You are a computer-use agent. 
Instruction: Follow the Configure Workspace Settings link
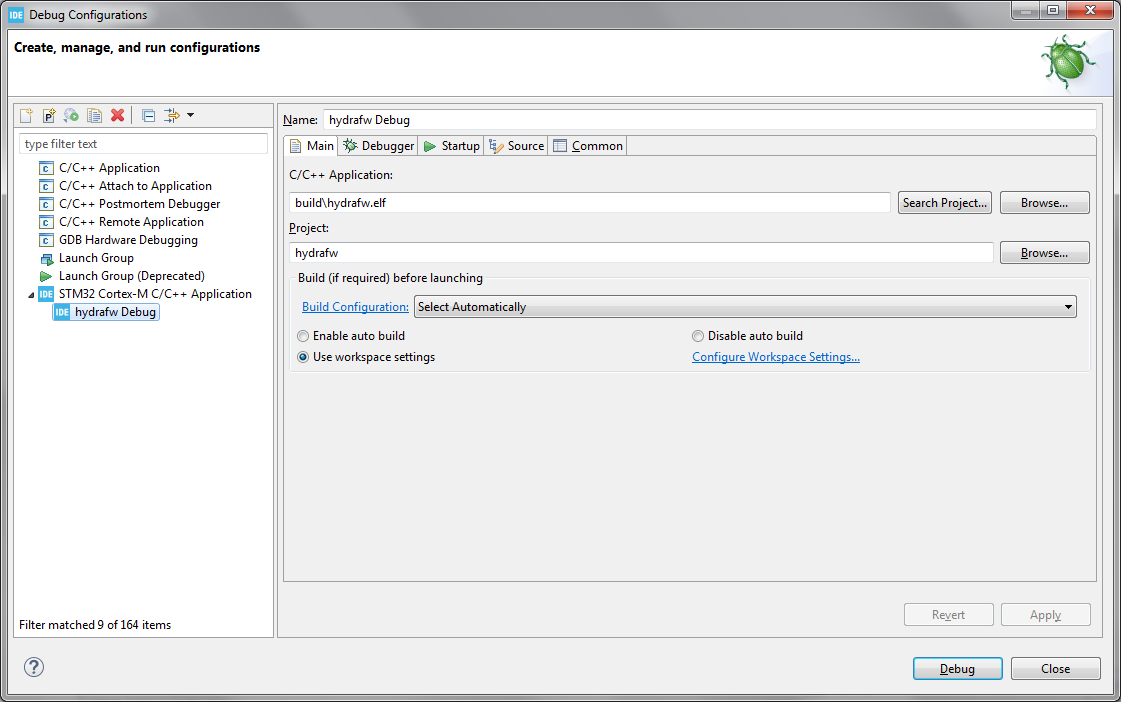(x=776, y=356)
